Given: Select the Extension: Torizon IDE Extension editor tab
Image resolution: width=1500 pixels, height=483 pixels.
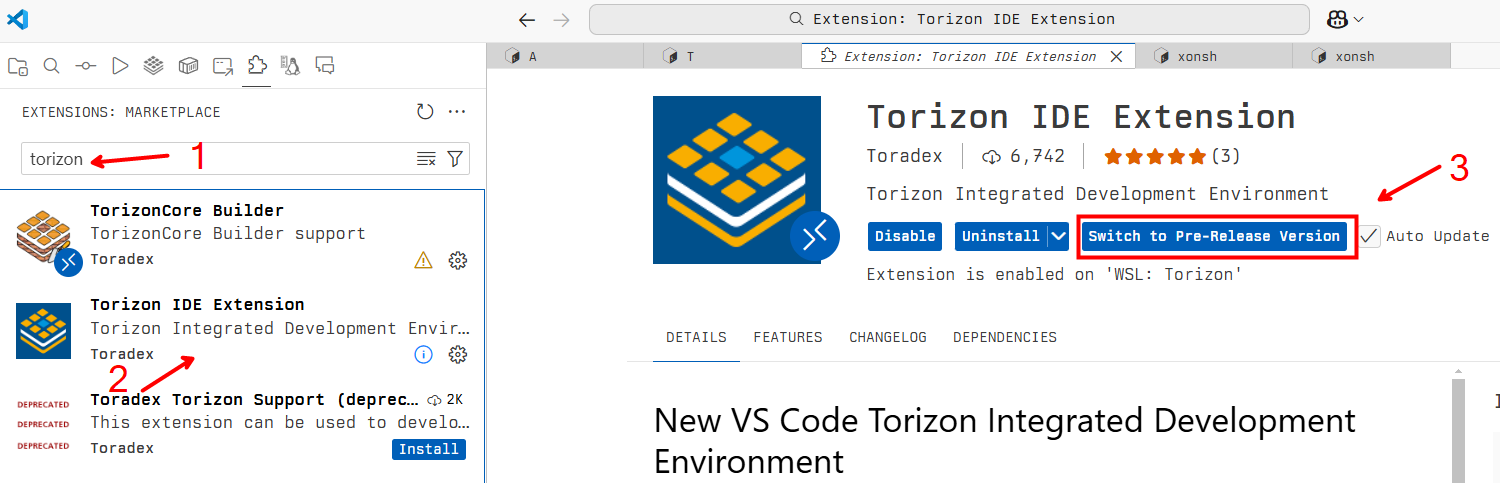Looking at the screenshot, I should (968, 56).
